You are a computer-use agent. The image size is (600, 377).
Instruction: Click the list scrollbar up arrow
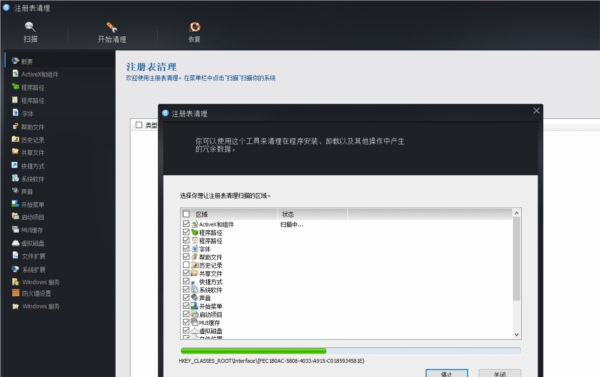(516, 213)
